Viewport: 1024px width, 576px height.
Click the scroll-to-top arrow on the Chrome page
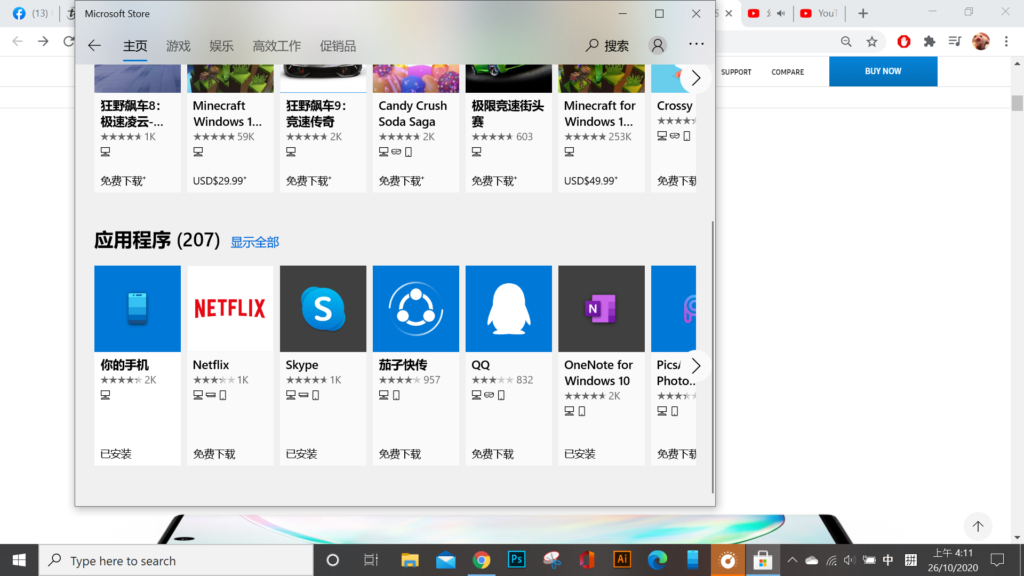click(978, 526)
